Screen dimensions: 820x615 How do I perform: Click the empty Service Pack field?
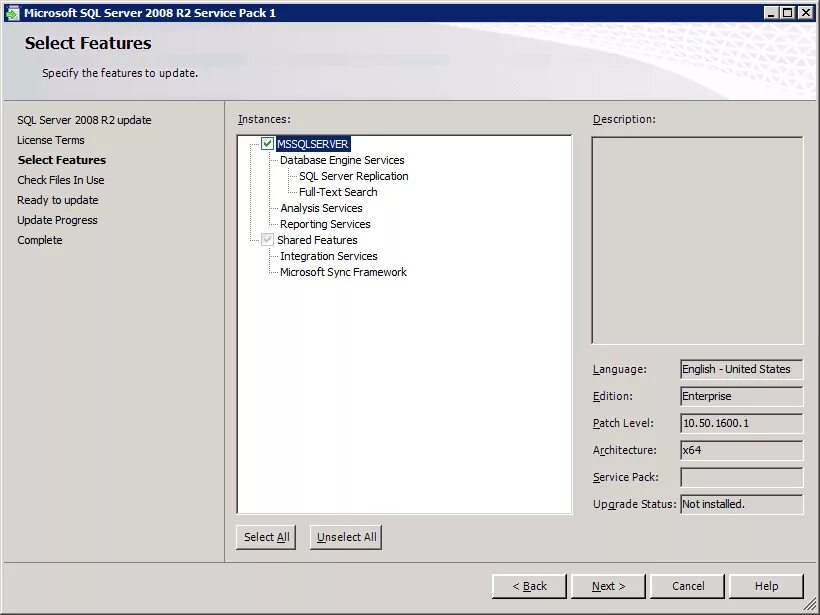point(742,477)
